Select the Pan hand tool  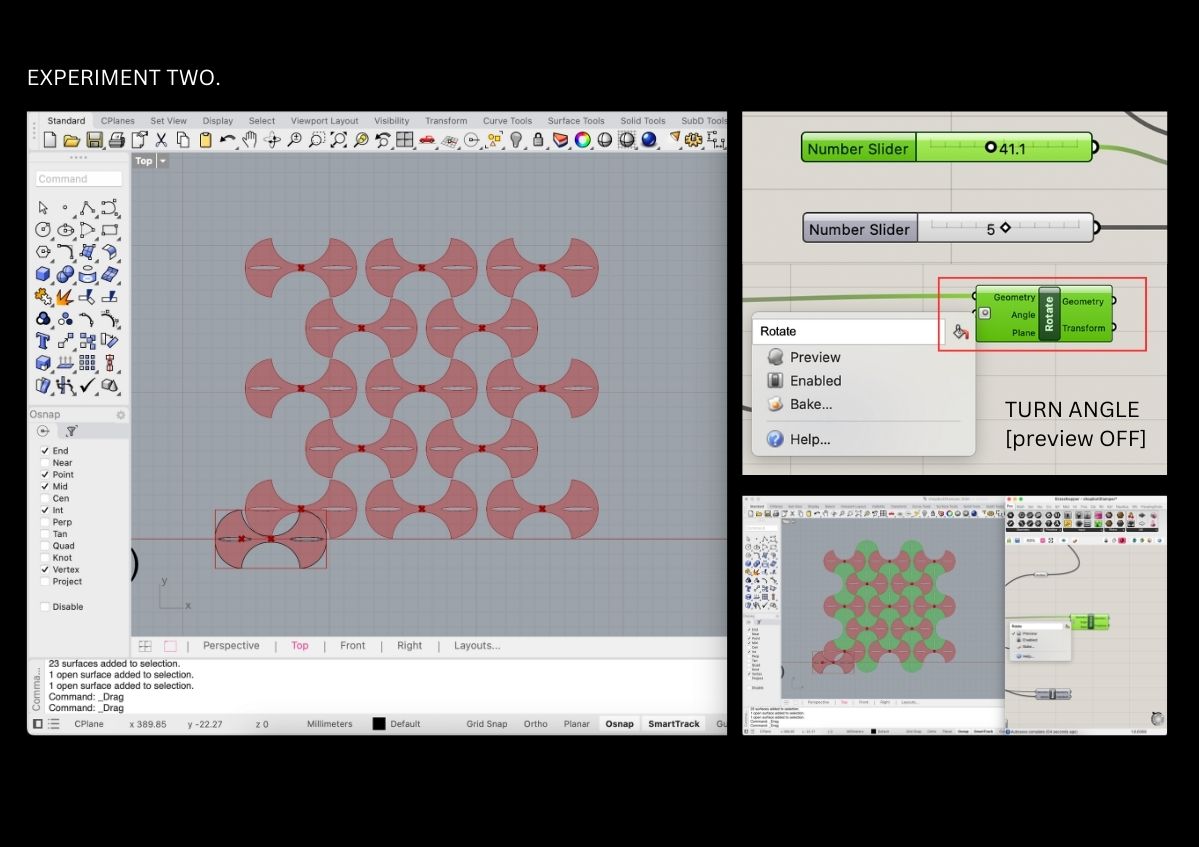tap(249, 140)
